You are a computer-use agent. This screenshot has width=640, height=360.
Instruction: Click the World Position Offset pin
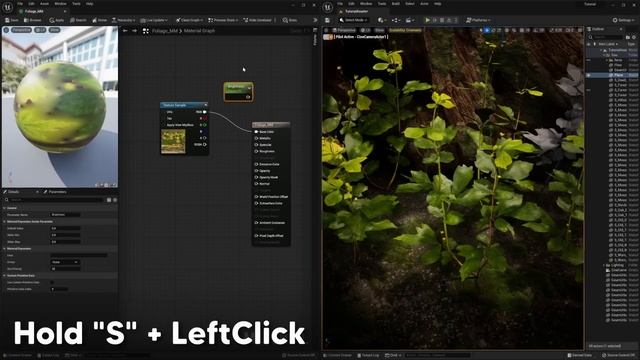coord(256,197)
